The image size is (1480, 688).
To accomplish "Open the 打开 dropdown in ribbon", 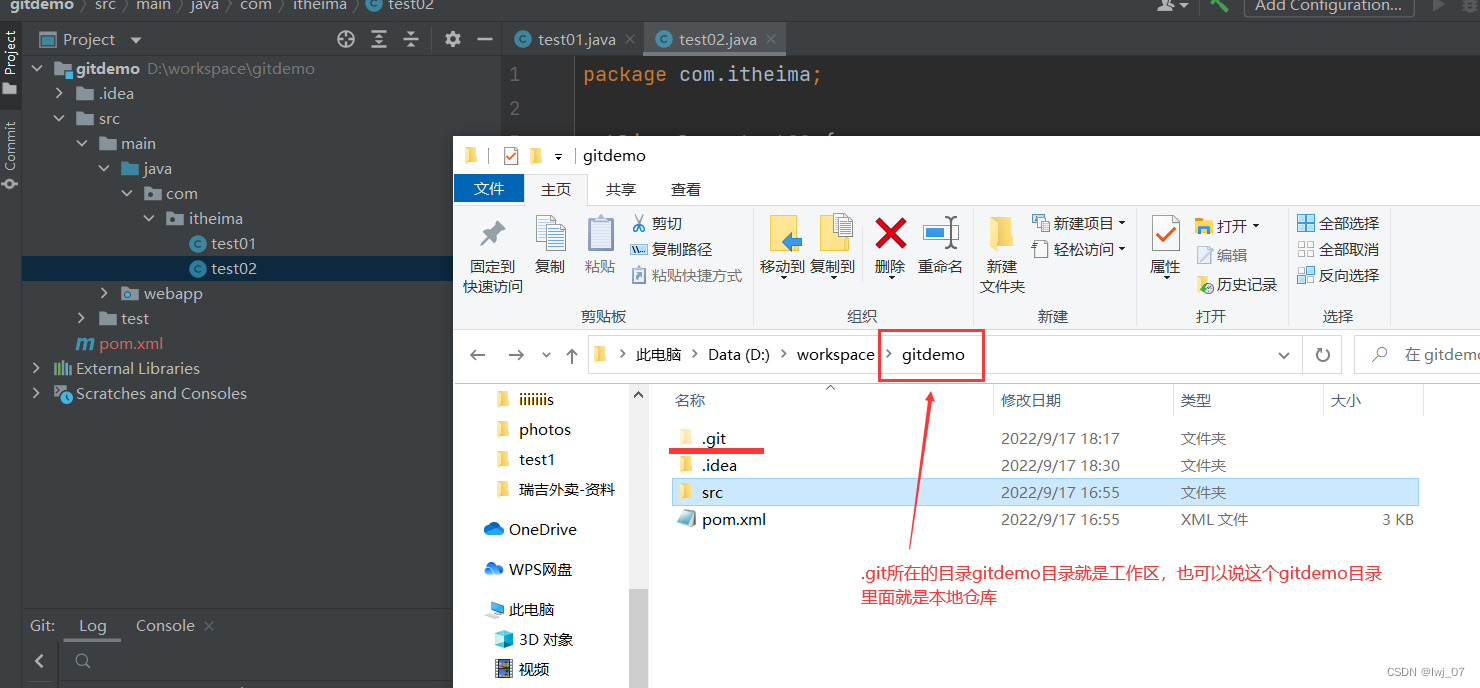I will (x=1228, y=226).
